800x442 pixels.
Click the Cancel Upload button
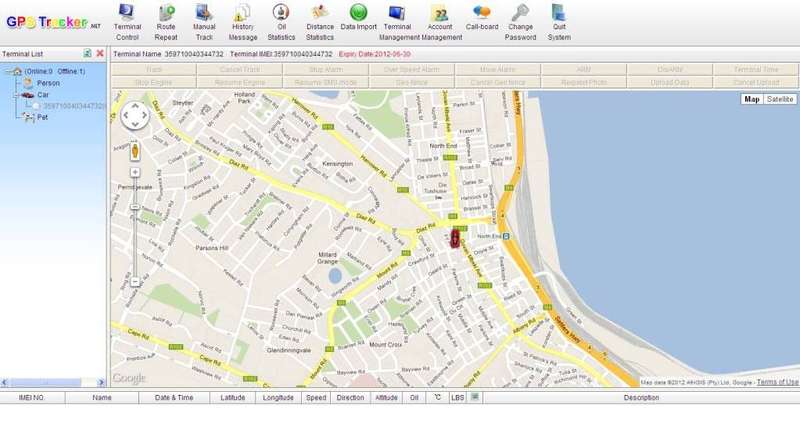click(756, 82)
